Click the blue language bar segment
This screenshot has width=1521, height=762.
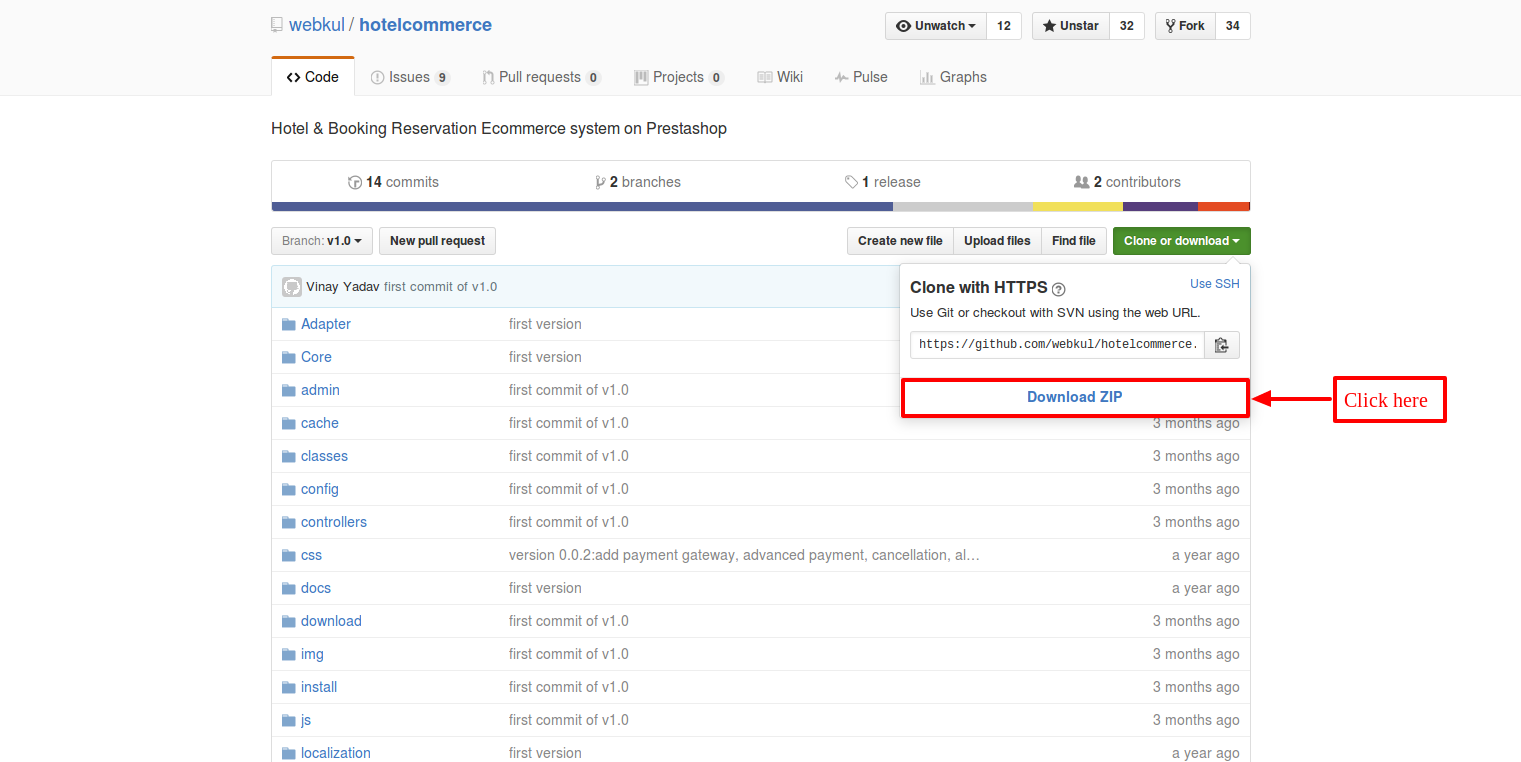582,207
